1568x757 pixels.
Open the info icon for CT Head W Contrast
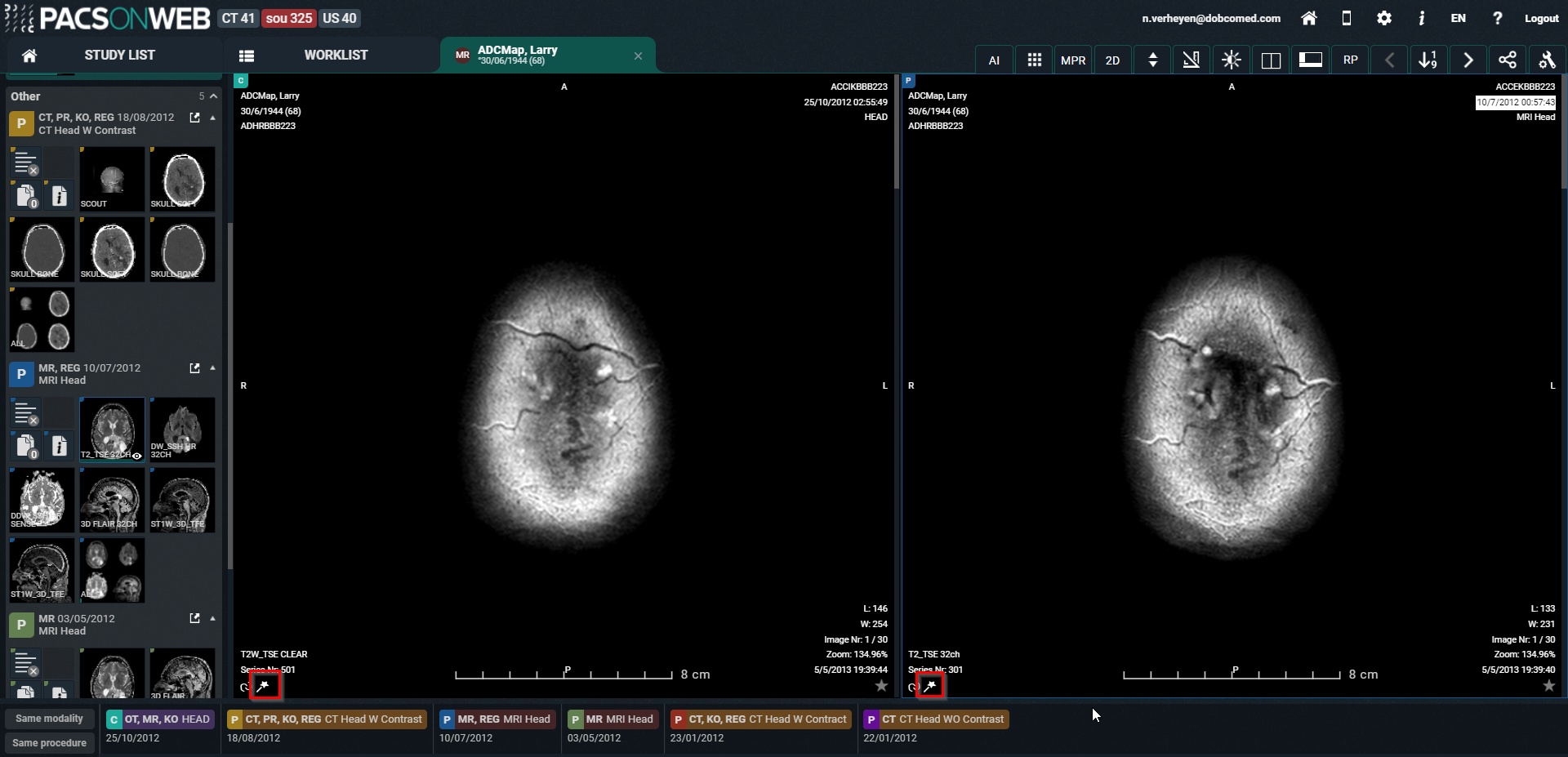point(59,196)
